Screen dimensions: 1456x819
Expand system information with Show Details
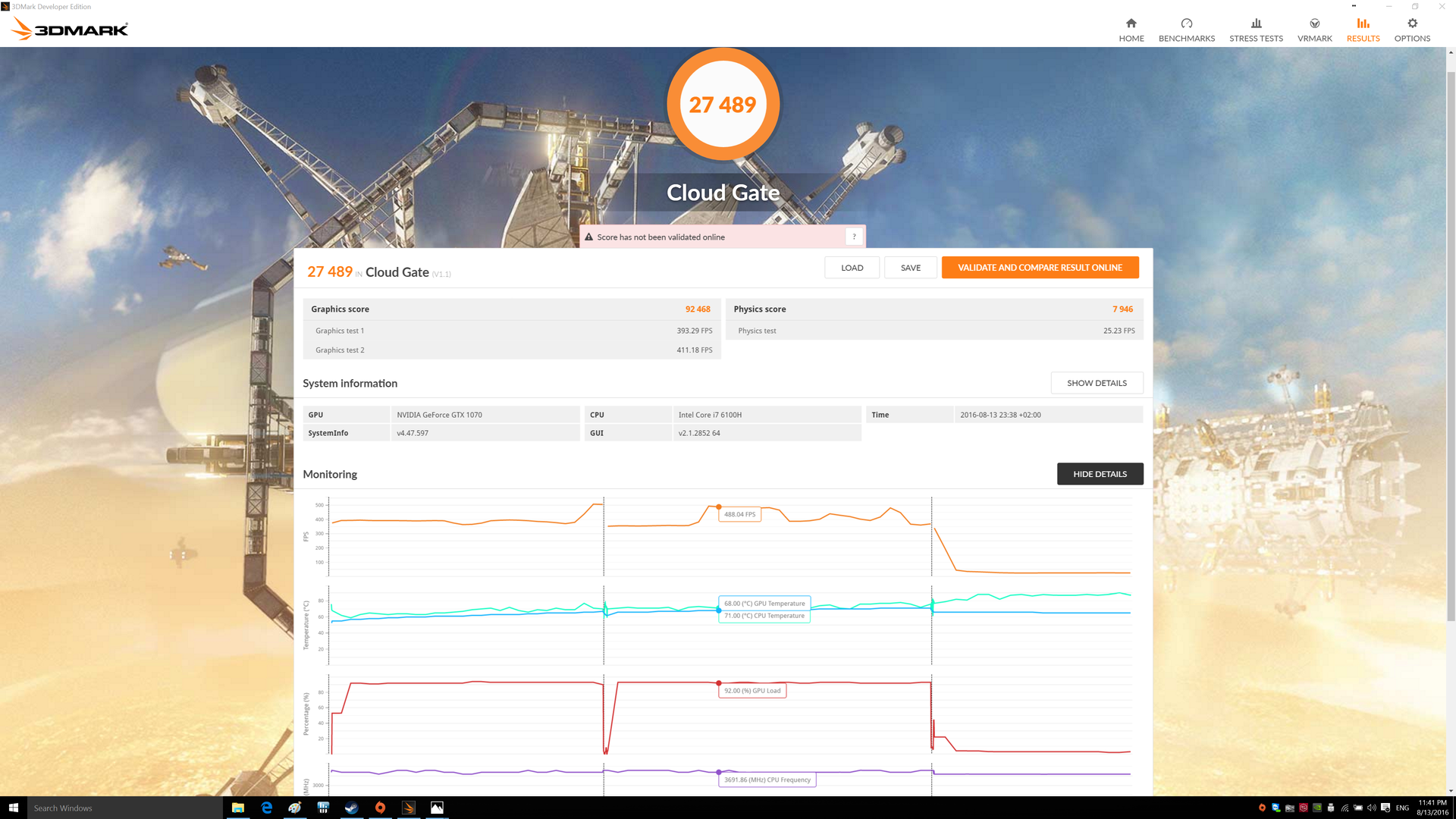(x=1097, y=383)
